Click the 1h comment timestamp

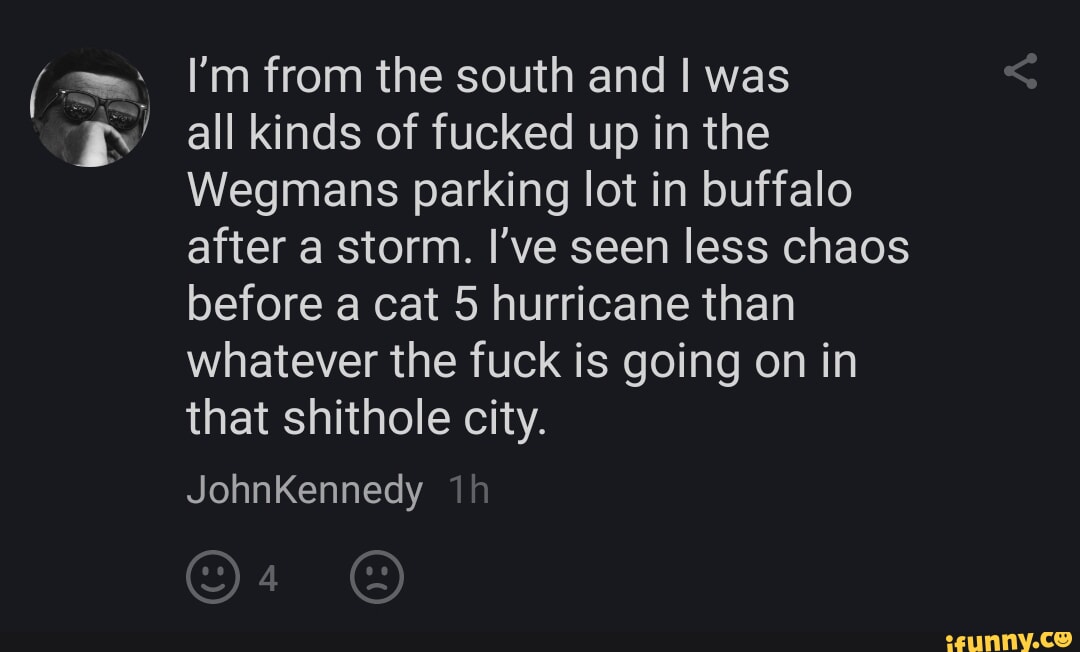click(x=468, y=491)
